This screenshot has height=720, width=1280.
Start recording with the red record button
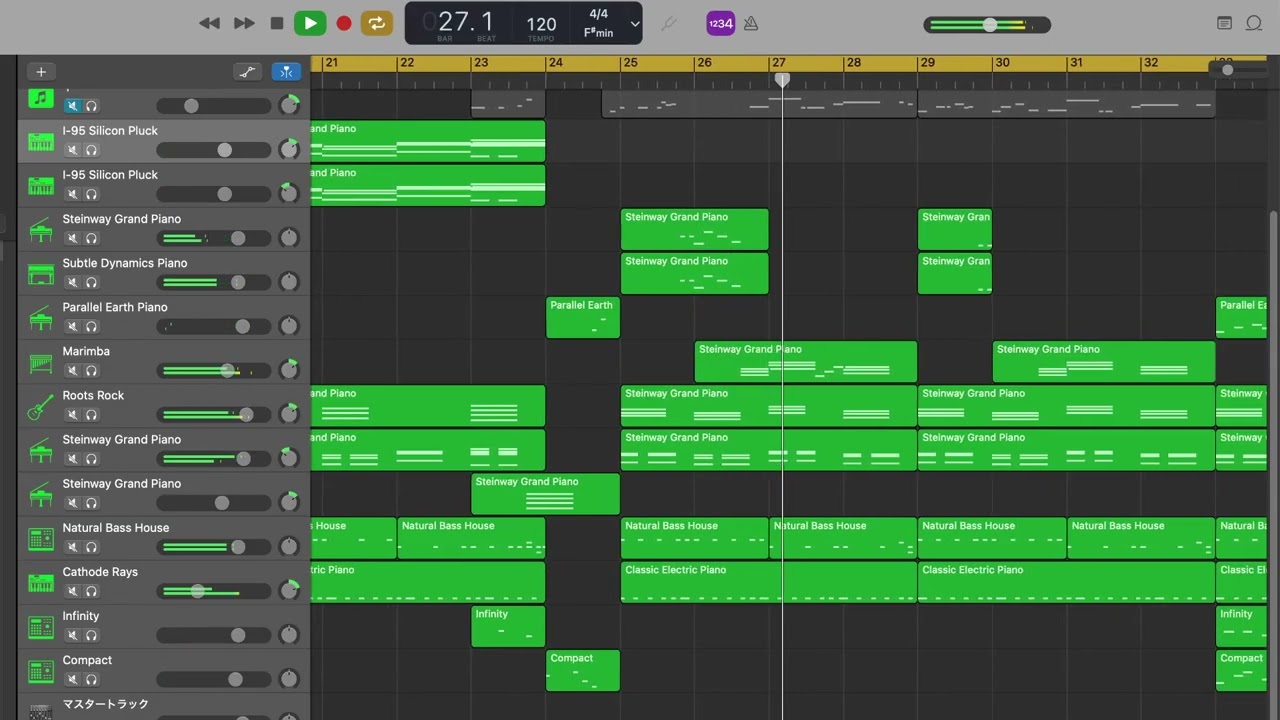344,23
